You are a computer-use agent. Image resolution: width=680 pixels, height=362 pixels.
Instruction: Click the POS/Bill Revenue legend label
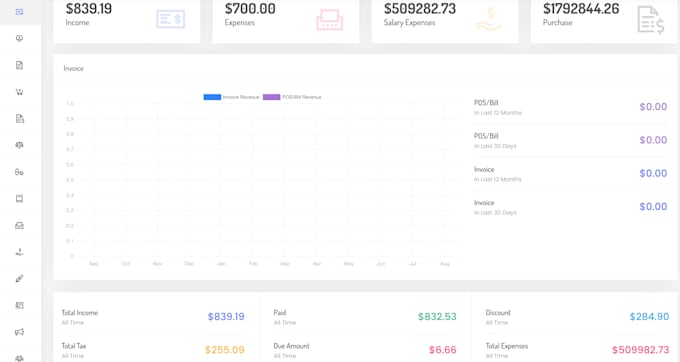[x=302, y=97]
